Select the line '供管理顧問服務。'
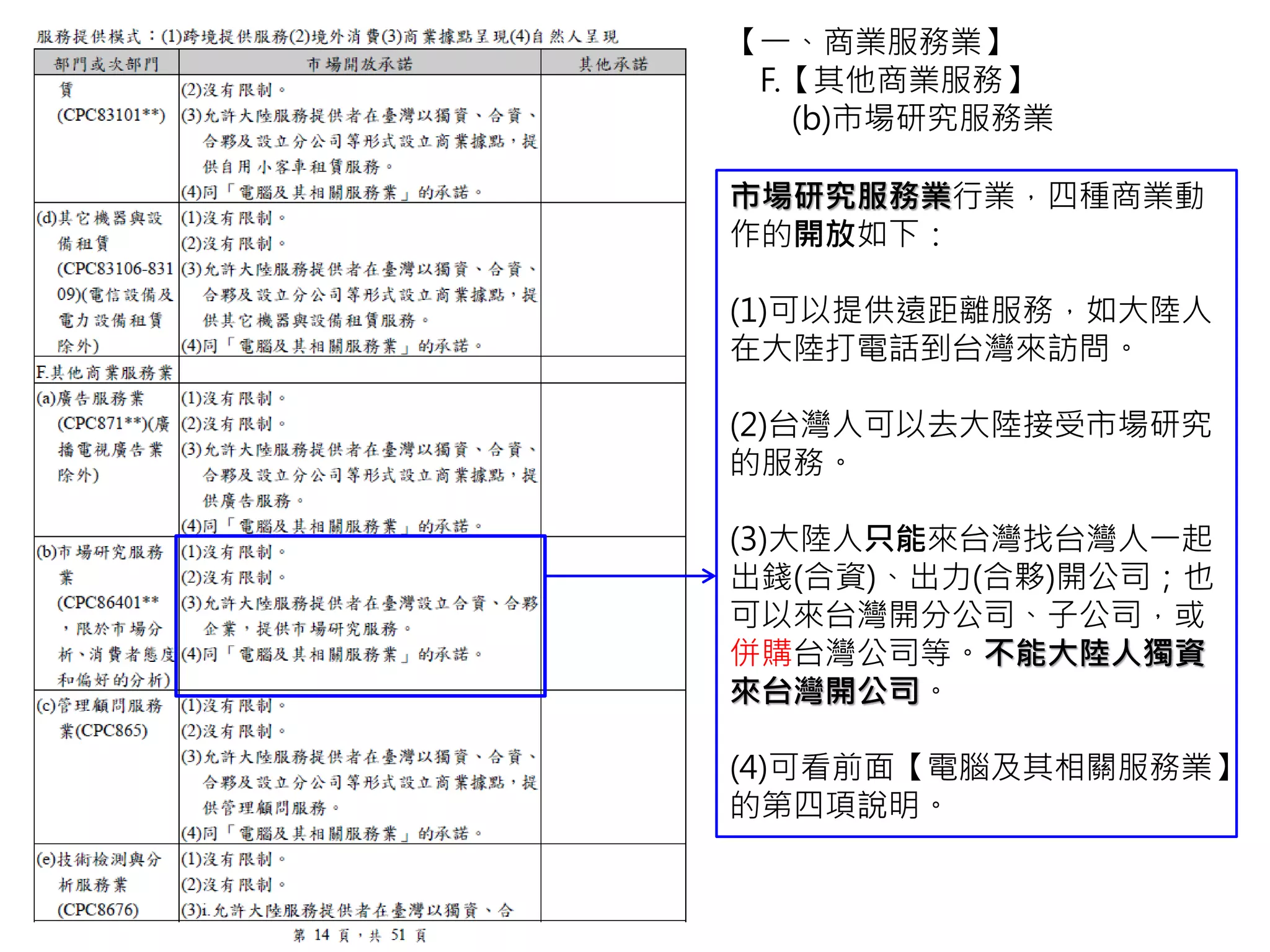 tap(272, 808)
